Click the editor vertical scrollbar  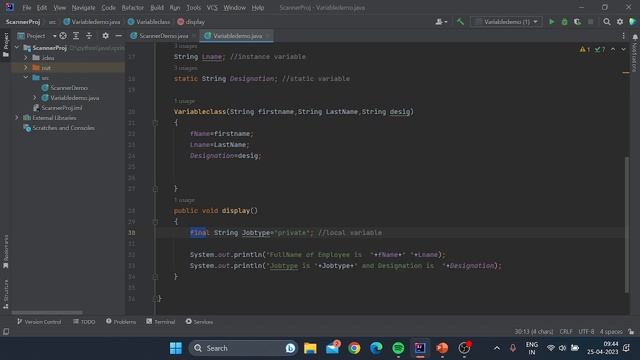(x=627, y=224)
